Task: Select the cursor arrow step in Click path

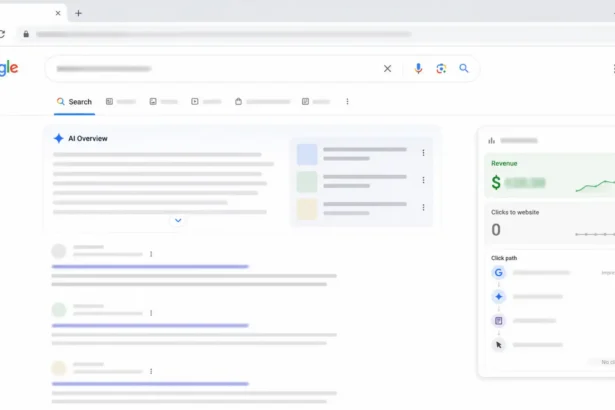Action: coord(499,345)
